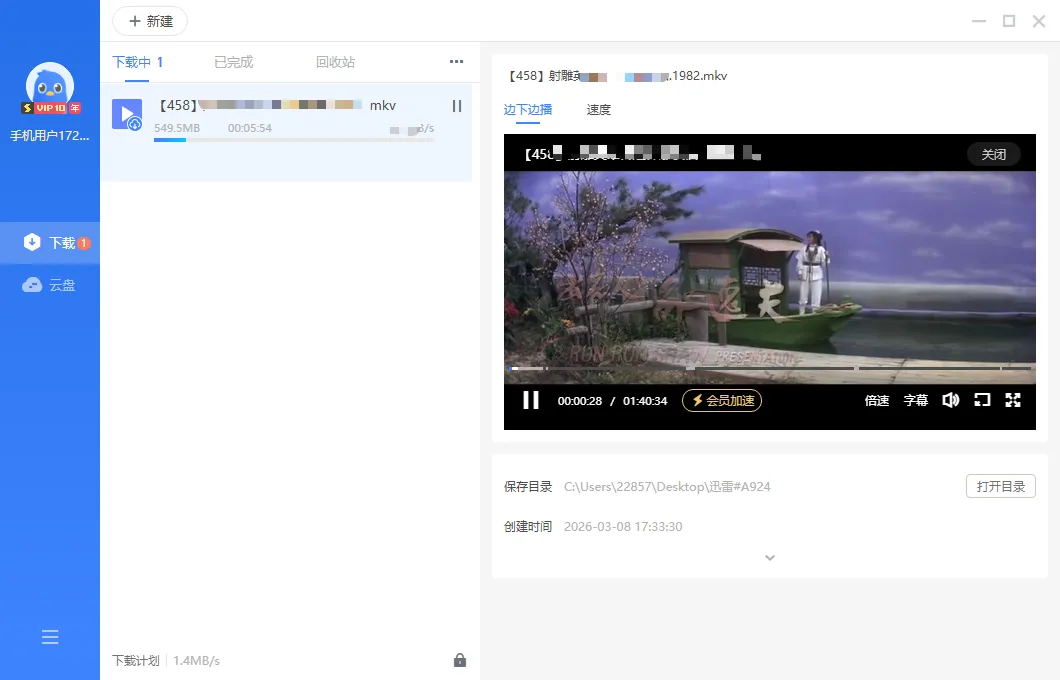1060x680 pixels.
Task: Switch to the 下载中 tab
Action: point(137,62)
